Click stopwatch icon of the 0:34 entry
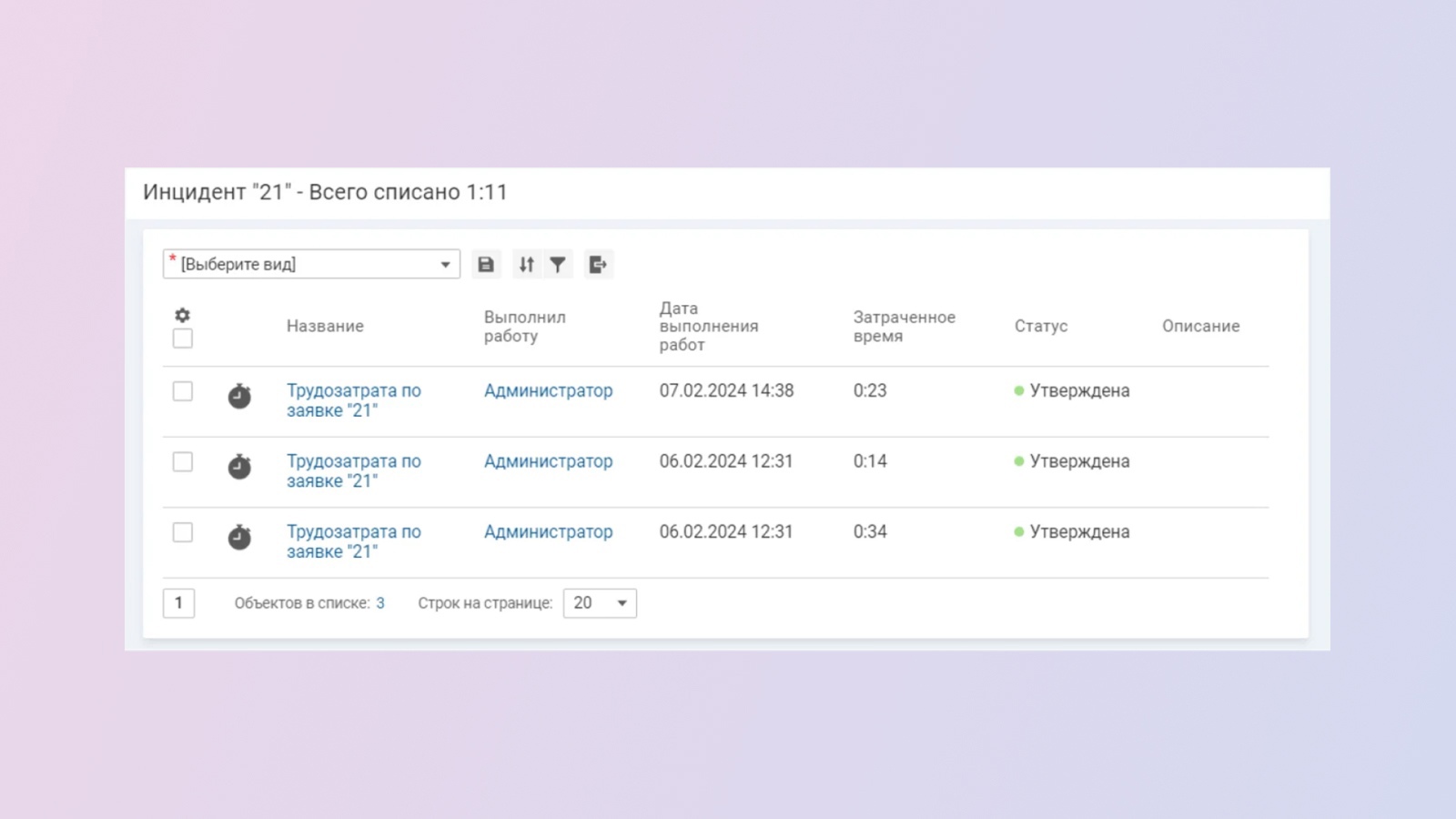Screen dimensions: 1456x819 coord(239,537)
